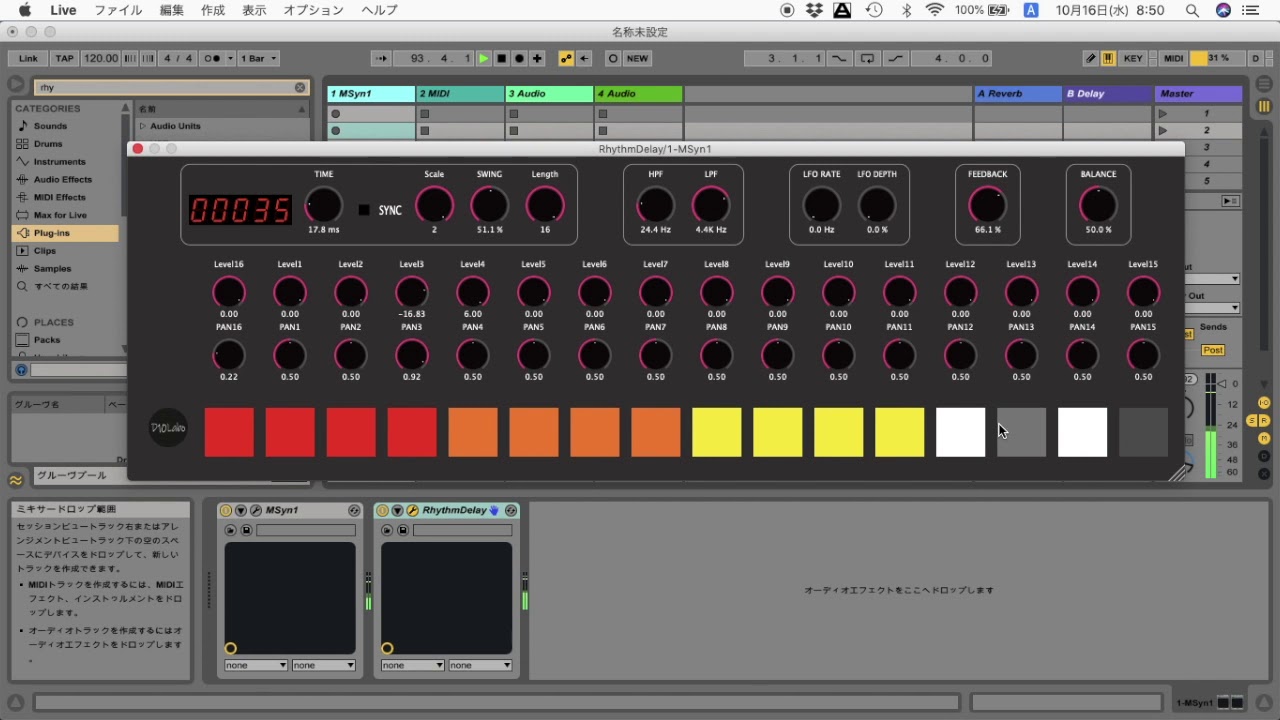The width and height of the screenshot is (1280, 720).
Task: Toggle the metronome button
Action: coord(213,58)
